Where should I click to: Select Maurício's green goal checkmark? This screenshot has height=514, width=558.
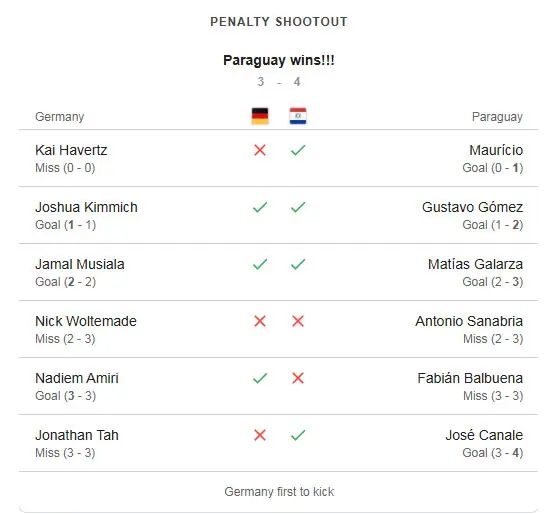298,150
